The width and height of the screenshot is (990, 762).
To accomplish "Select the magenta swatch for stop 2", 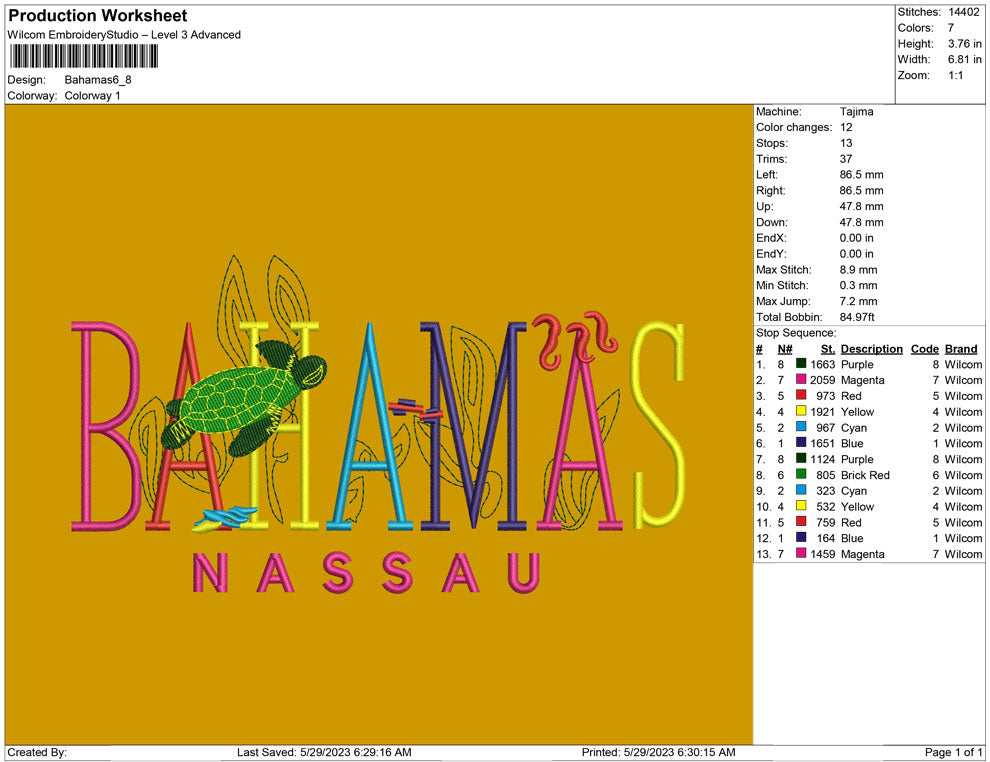I will click(801, 381).
